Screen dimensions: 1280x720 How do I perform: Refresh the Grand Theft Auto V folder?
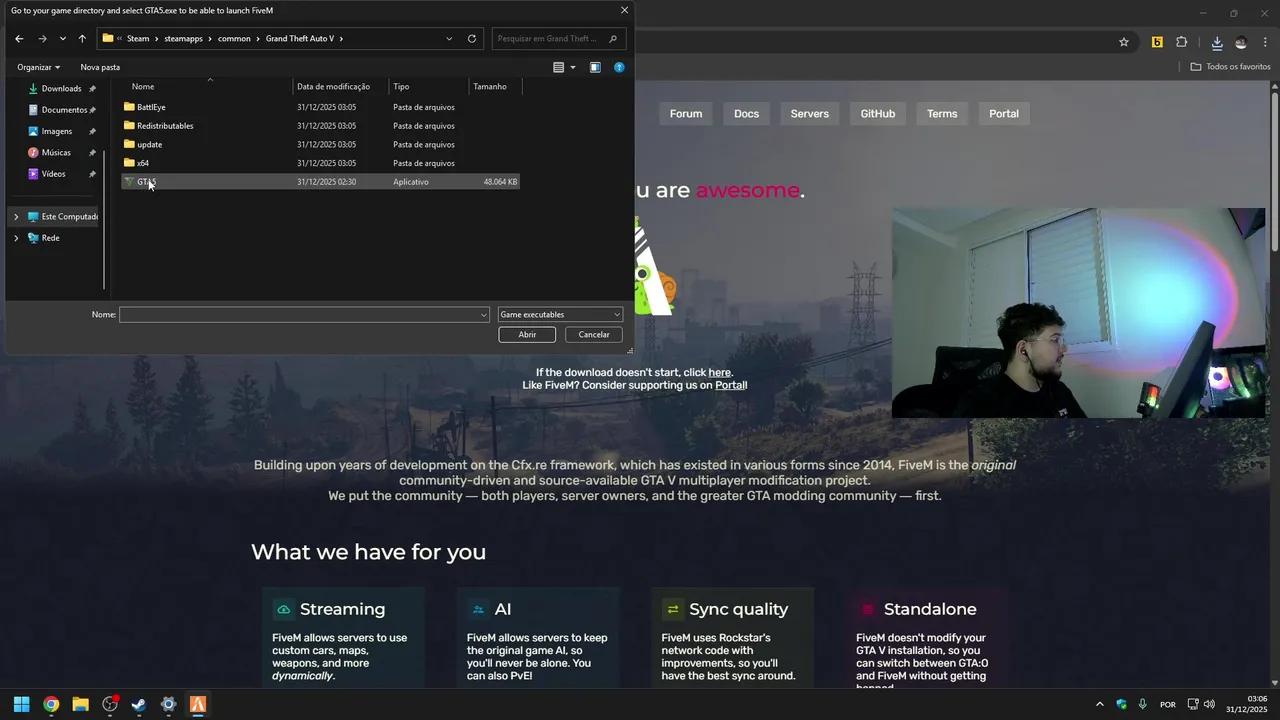click(472, 39)
